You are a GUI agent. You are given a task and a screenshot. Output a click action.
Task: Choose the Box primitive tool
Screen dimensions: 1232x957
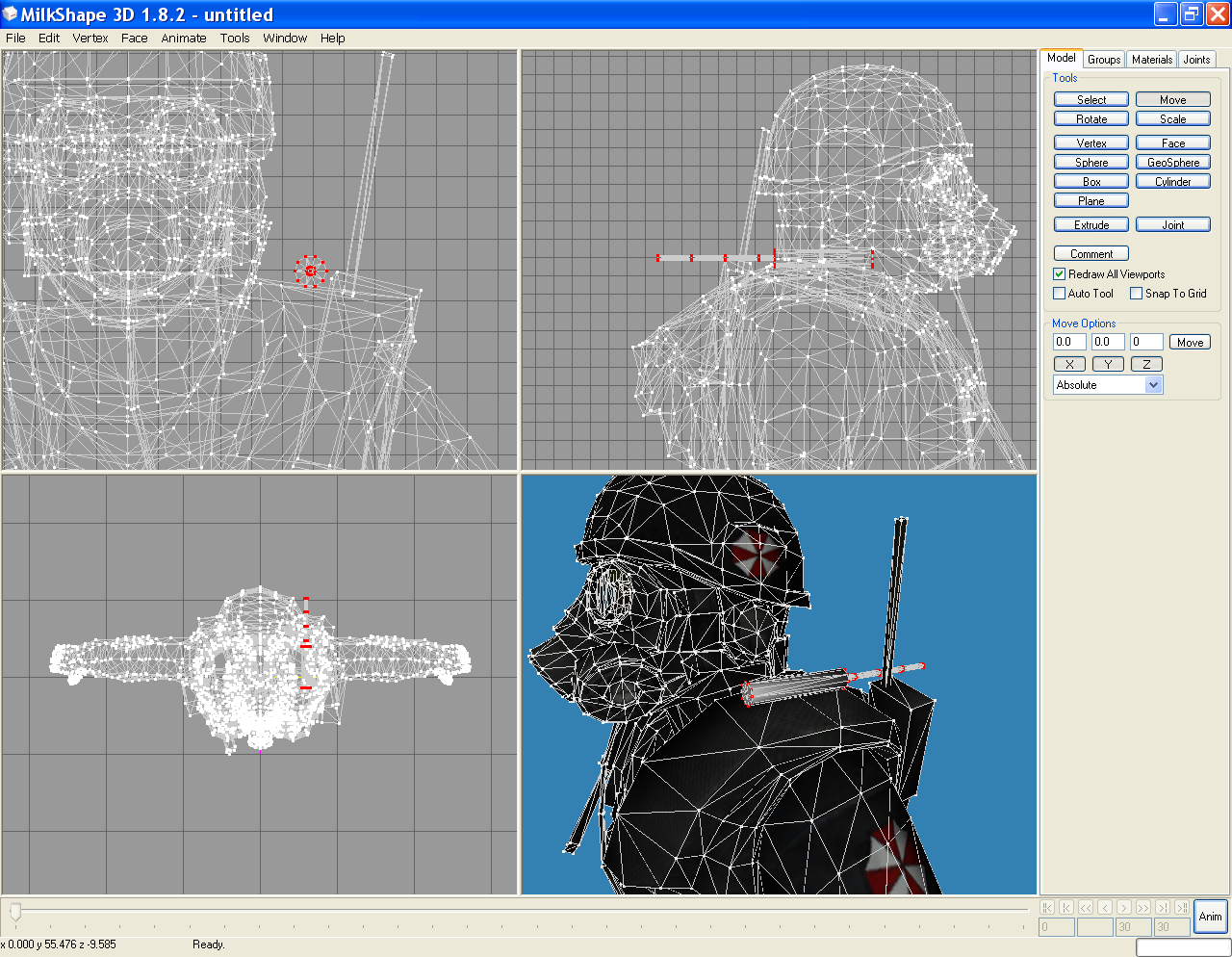pyautogui.click(x=1091, y=182)
